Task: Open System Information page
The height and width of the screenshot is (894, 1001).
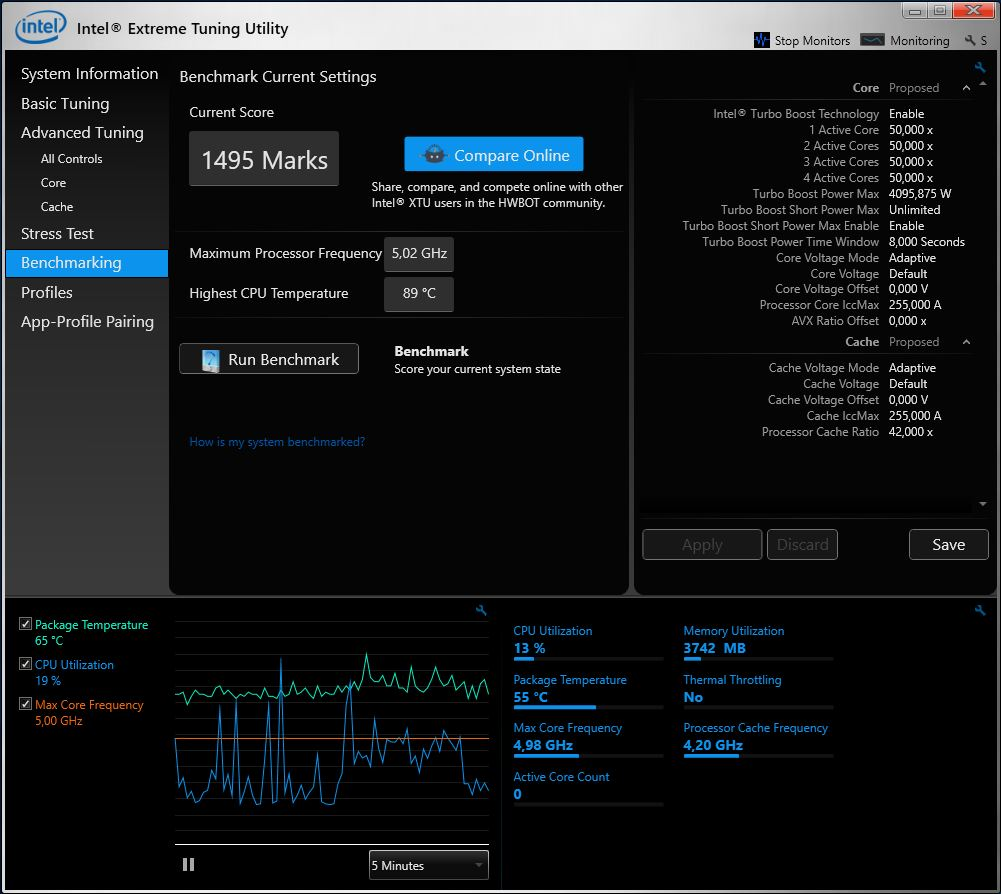Action: click(x=89, y=73)
